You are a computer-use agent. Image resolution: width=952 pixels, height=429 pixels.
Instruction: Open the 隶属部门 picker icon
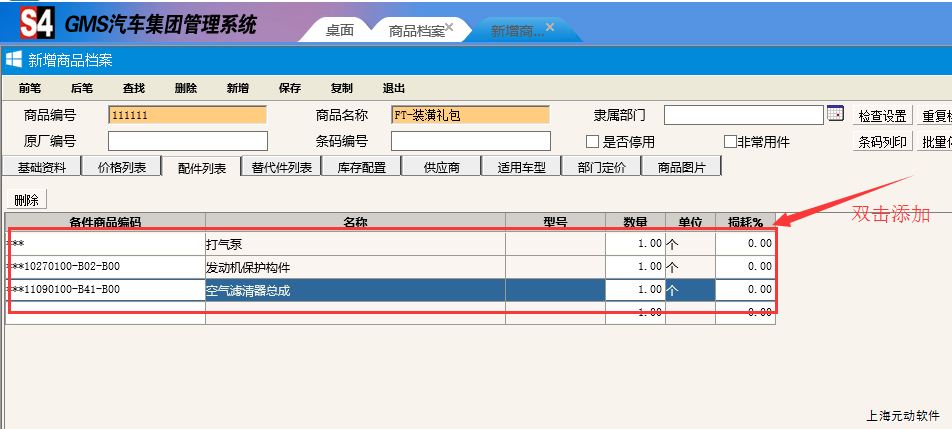[x=835, y=114]
